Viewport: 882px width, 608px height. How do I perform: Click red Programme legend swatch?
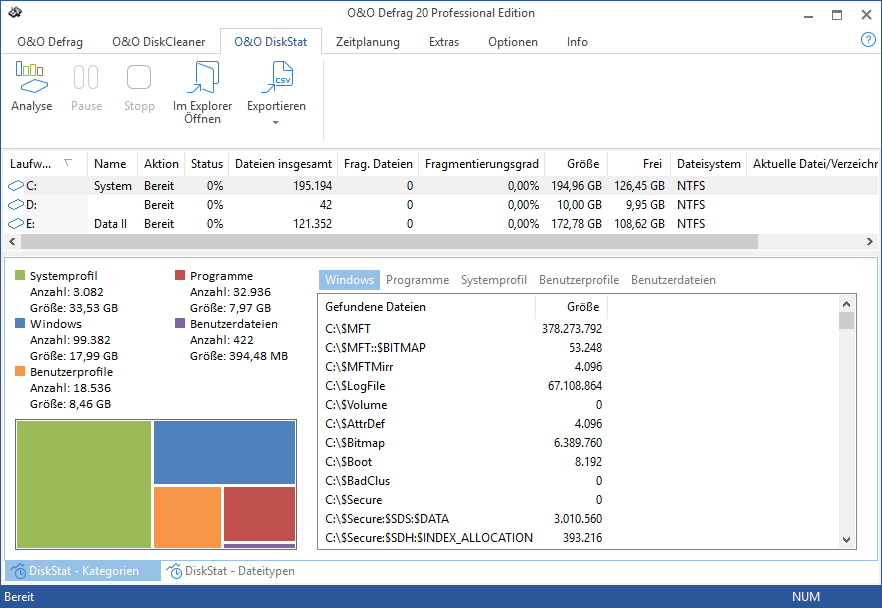point(180,275)
